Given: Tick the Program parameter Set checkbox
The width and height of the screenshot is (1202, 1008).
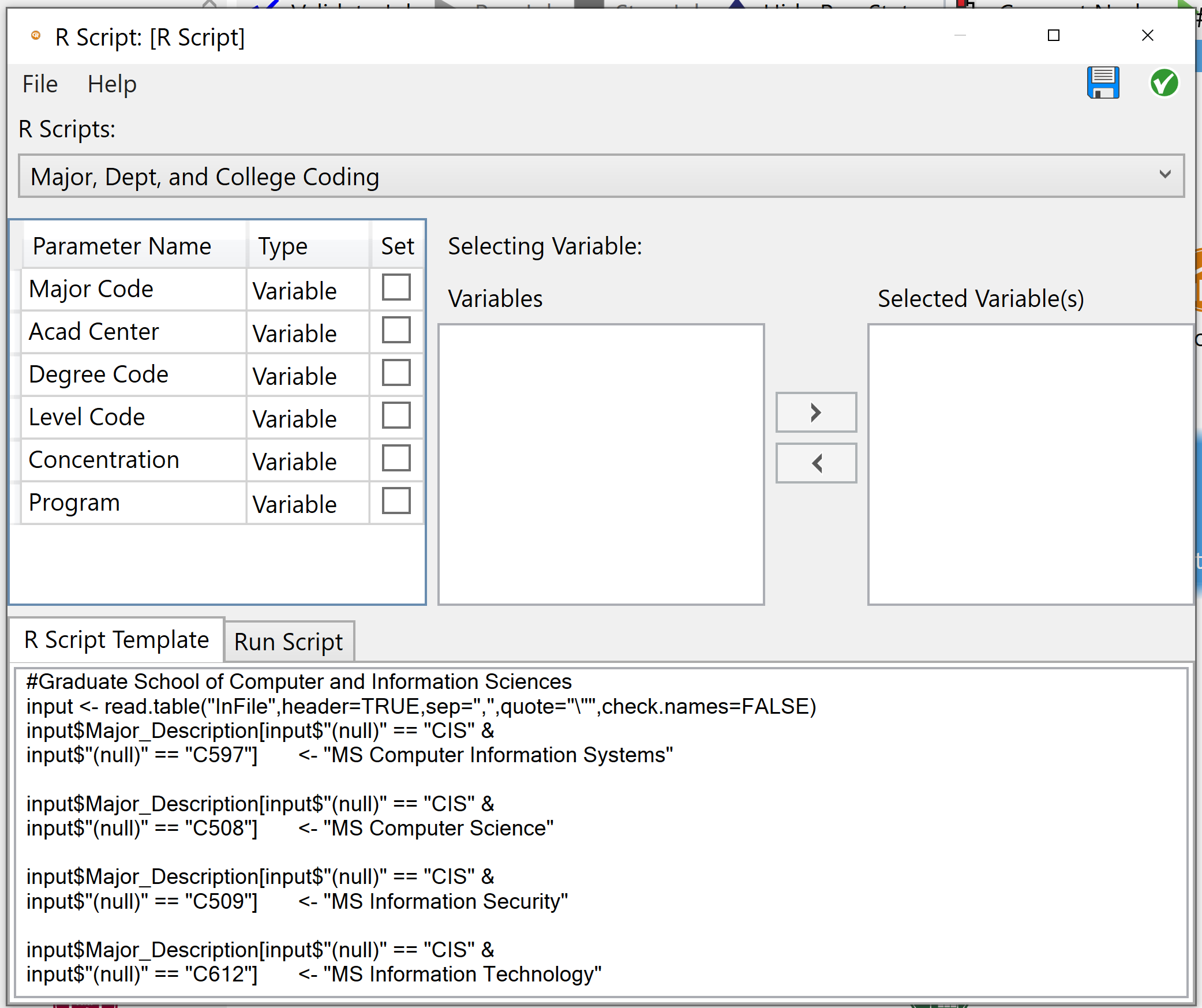Looking at the screenshot, I should 396,501.
